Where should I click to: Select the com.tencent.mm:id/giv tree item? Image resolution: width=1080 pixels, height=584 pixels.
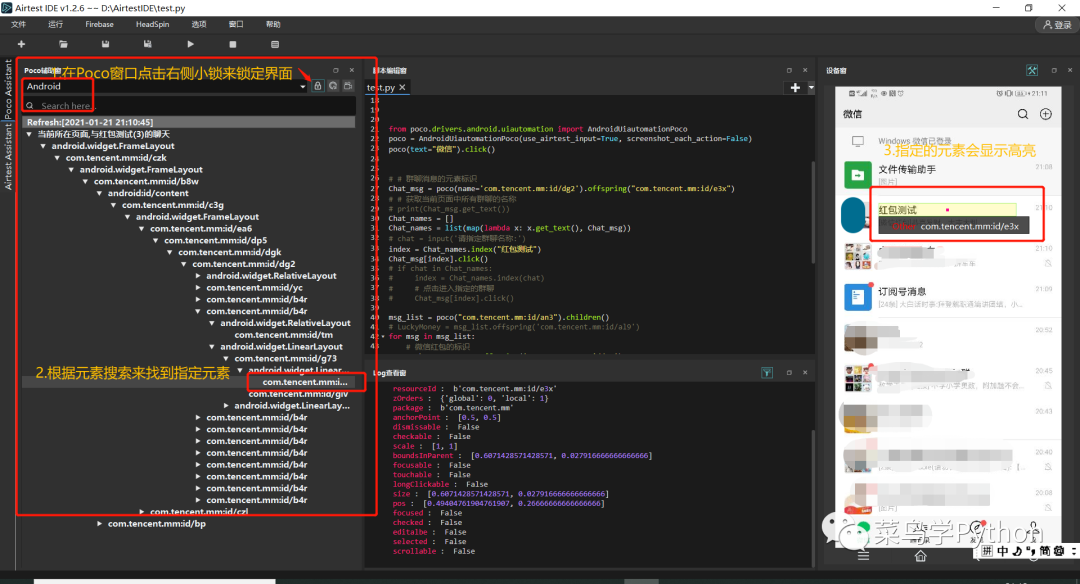coord(298,394)
